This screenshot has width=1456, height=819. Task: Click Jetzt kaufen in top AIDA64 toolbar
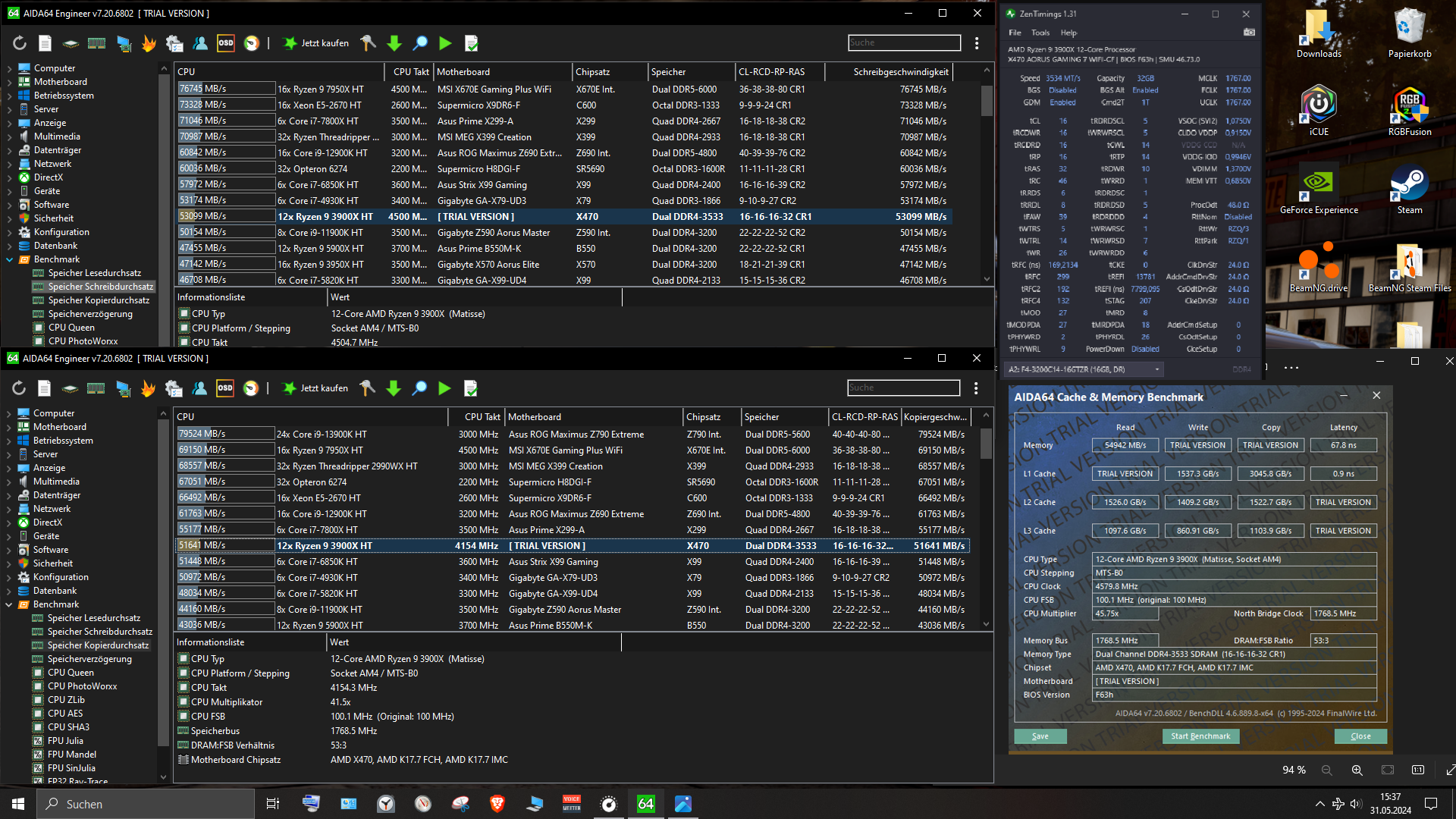click(316, 43)
